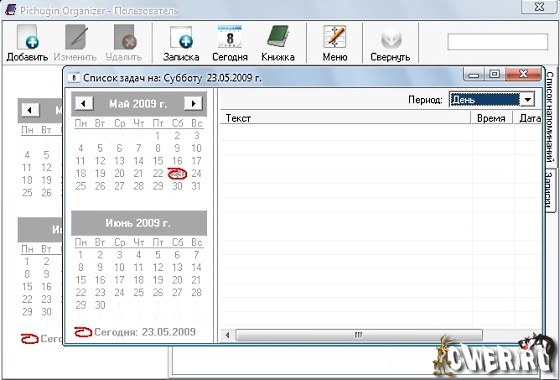Sort by the Текст column header
The image size is (560, 380).
tap(346, 118)
